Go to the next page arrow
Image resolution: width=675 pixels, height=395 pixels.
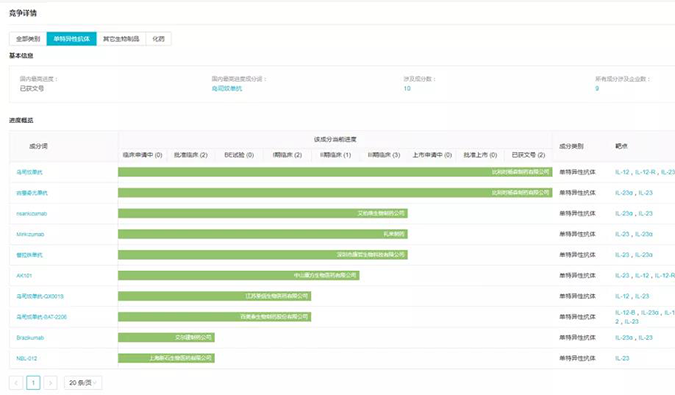(x=50, y=383)
